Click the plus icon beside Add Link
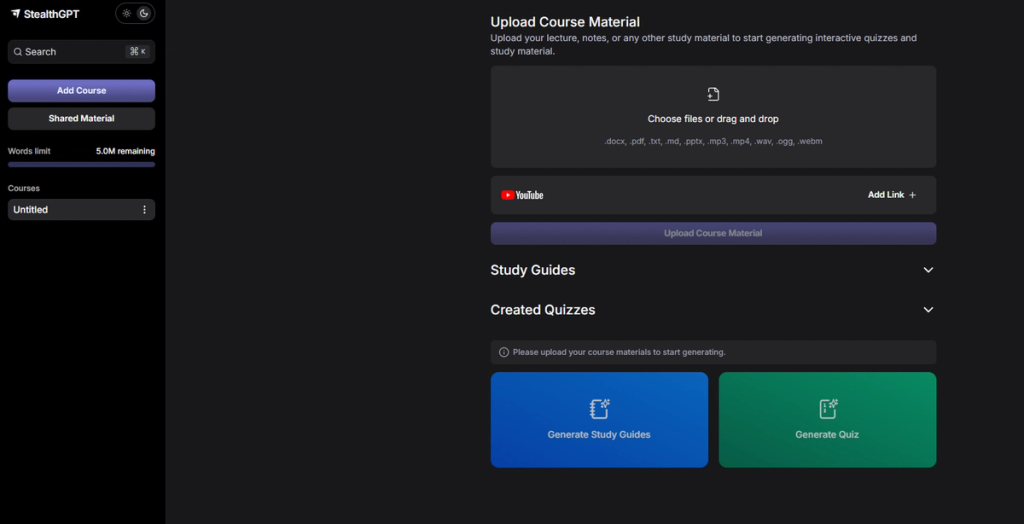The height and width of the screenshot is (524, 1024). 913,195
